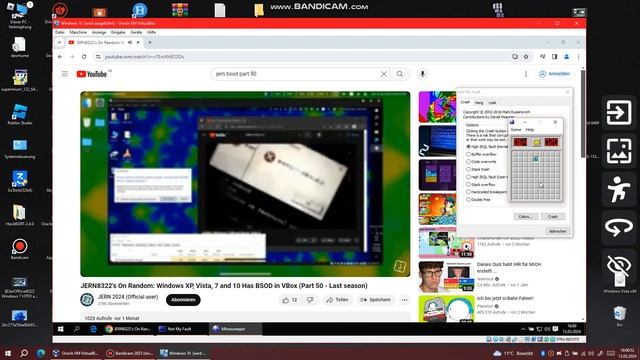
Task: Click the Teilen share button
Action: coord(337,300)
